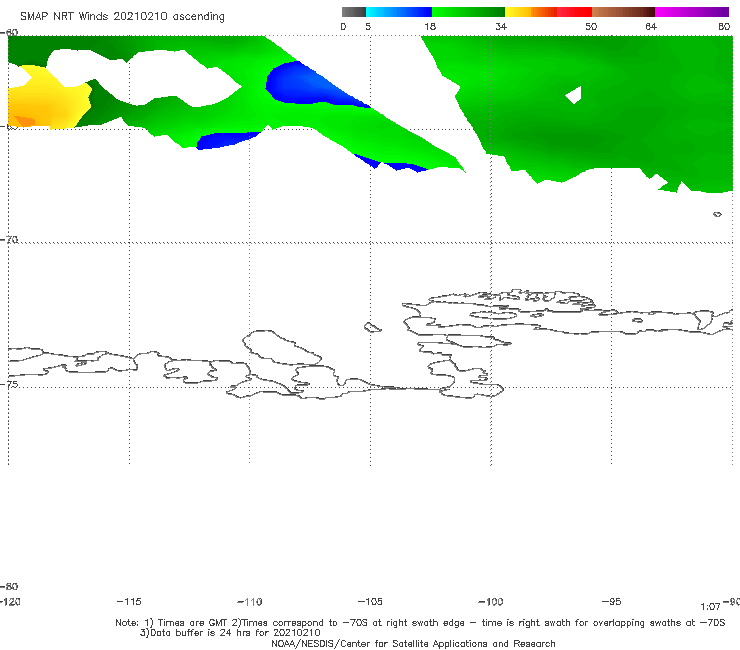Click the gray segment of the color bar
Screen dimensions: 740x650
click(x=353, y=12)
